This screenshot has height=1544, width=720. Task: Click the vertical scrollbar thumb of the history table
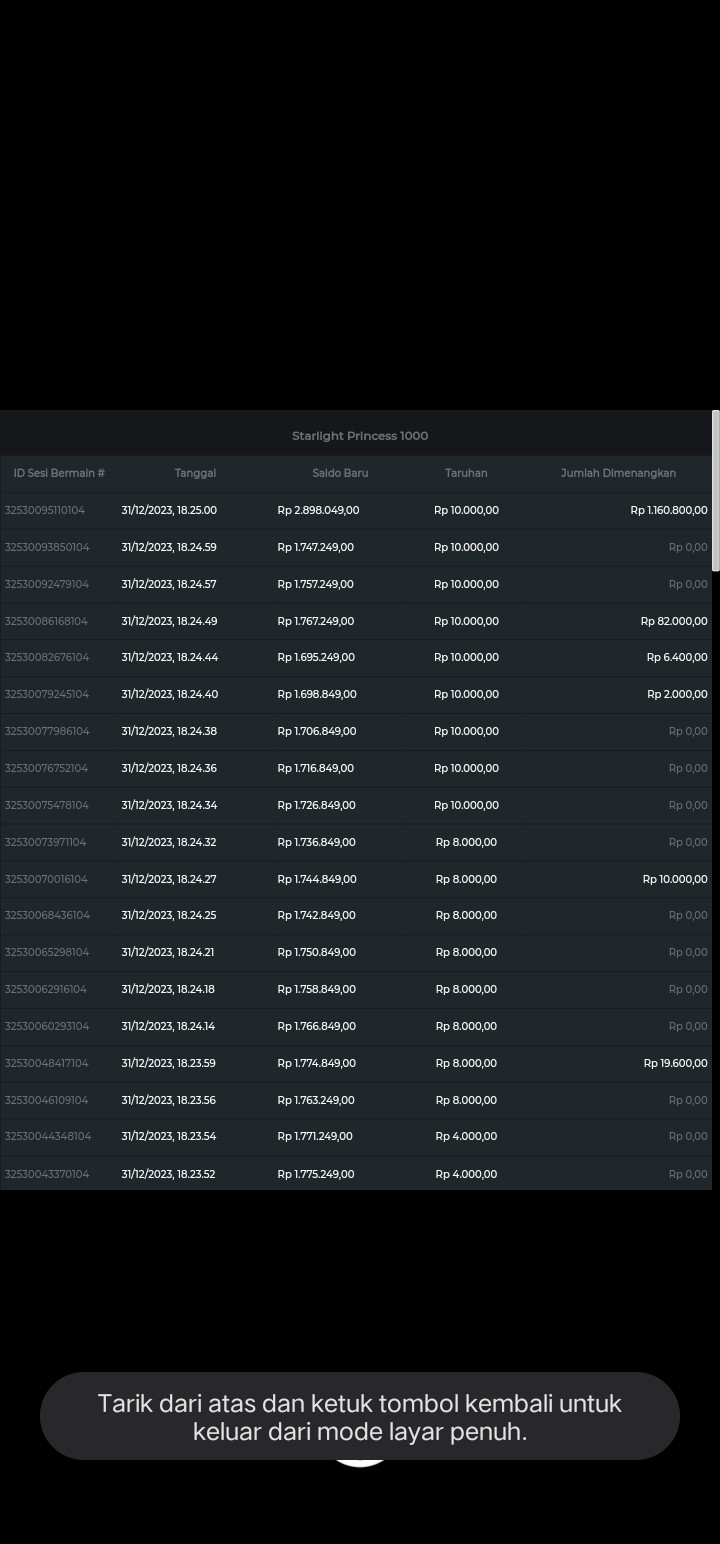point(715,490)
